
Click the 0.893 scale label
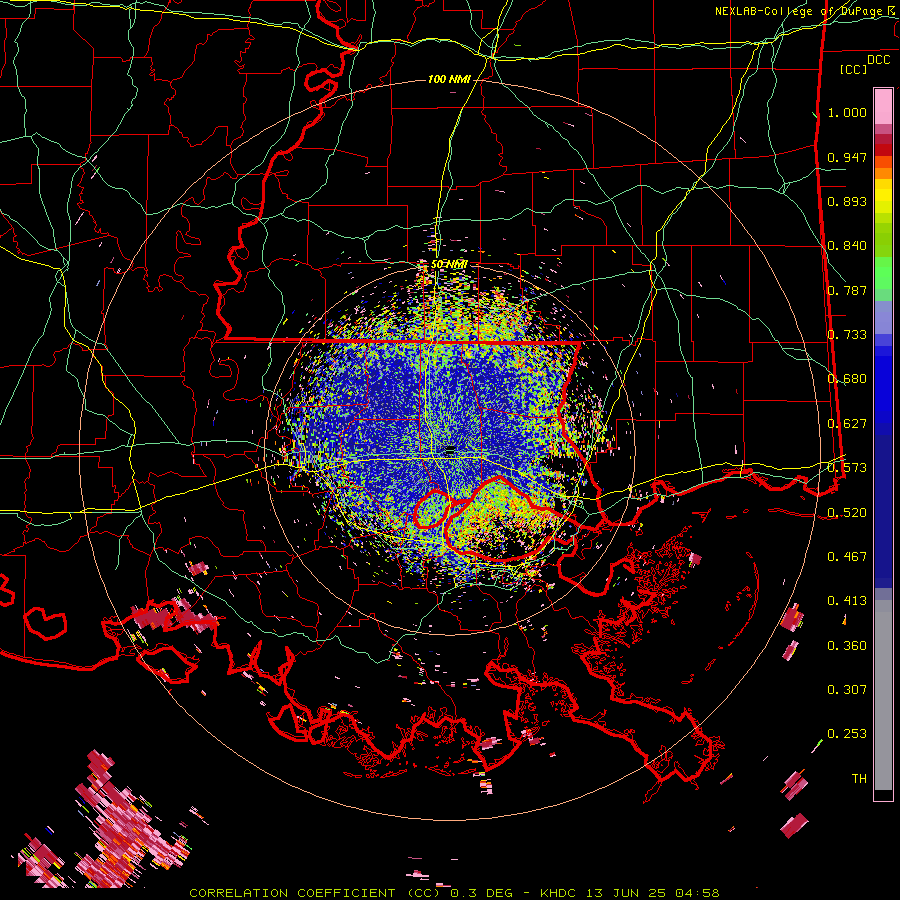[x=847, y=201]
